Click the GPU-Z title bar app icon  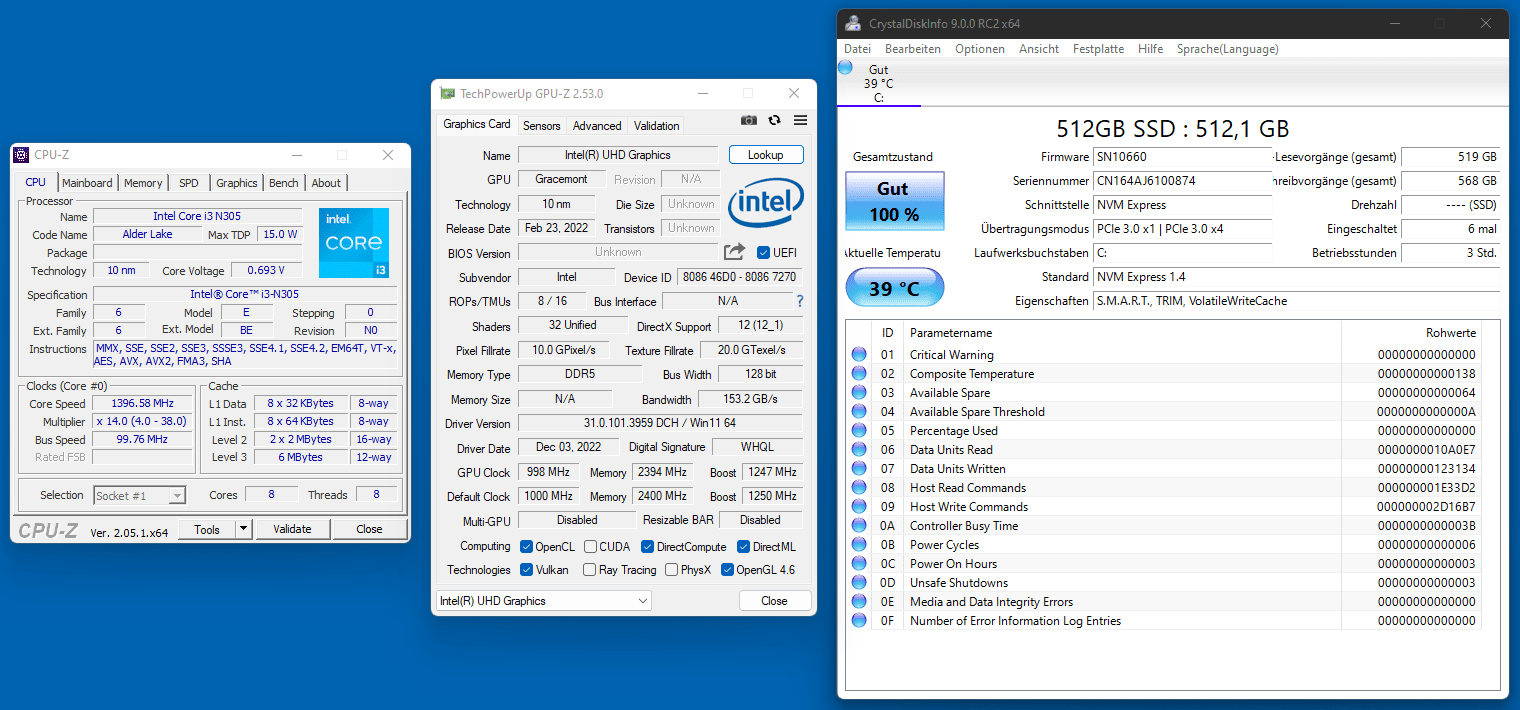tap(448, 94)
